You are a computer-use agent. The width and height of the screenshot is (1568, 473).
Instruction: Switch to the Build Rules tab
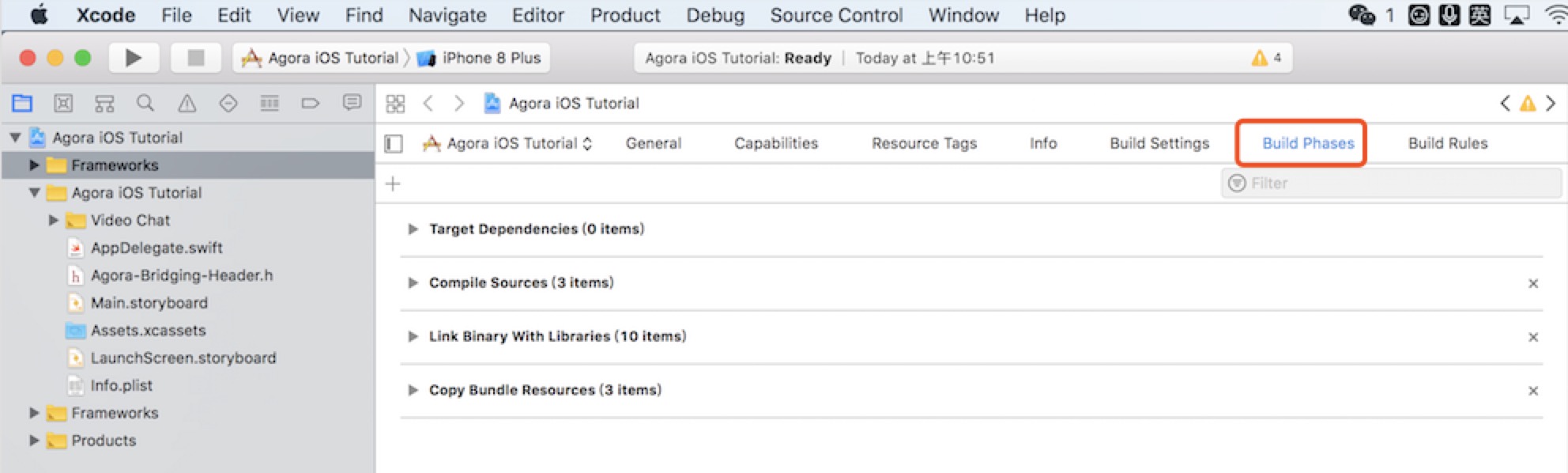tap(1448, 143)
